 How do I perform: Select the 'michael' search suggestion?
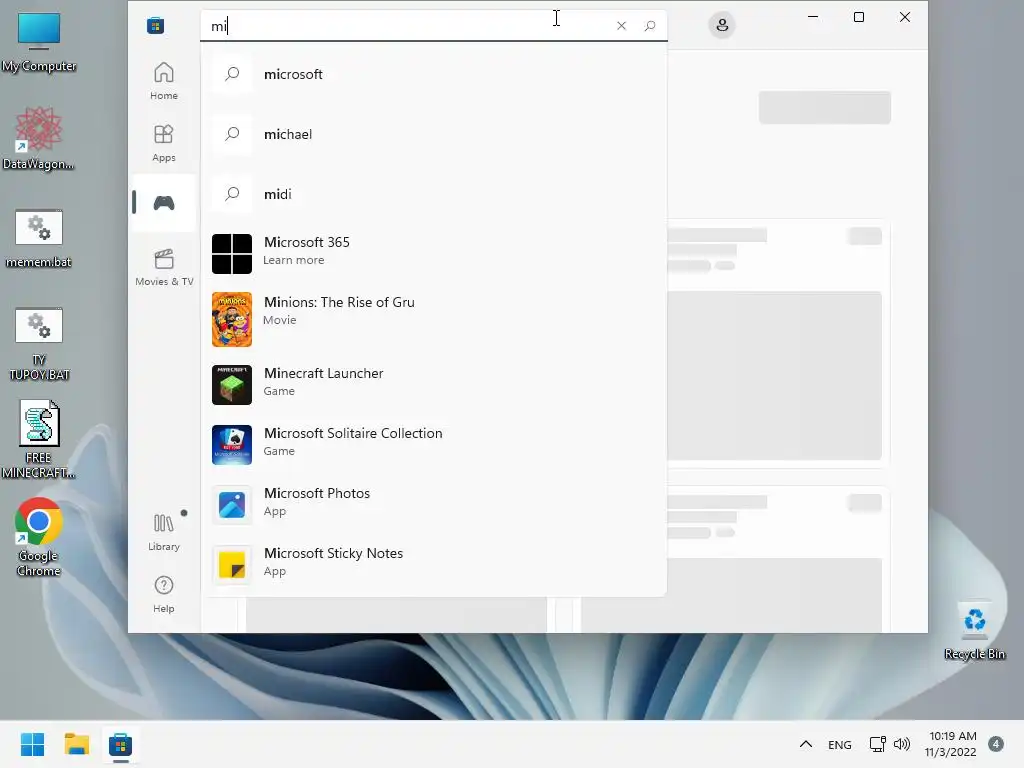click(x=434, y=134)
